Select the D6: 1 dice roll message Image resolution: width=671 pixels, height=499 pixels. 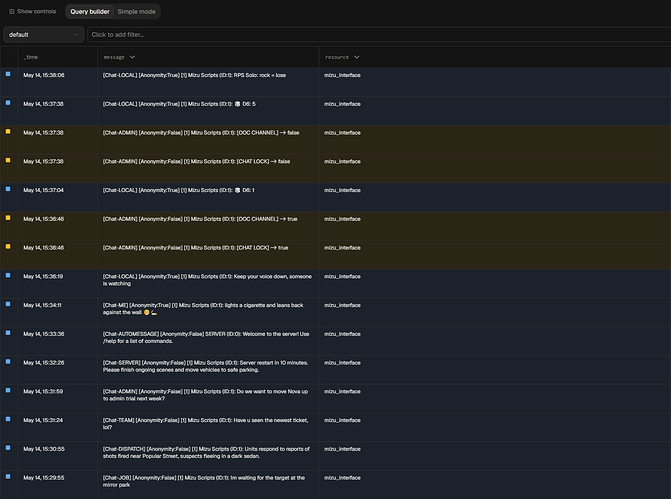tap(178, 190)
